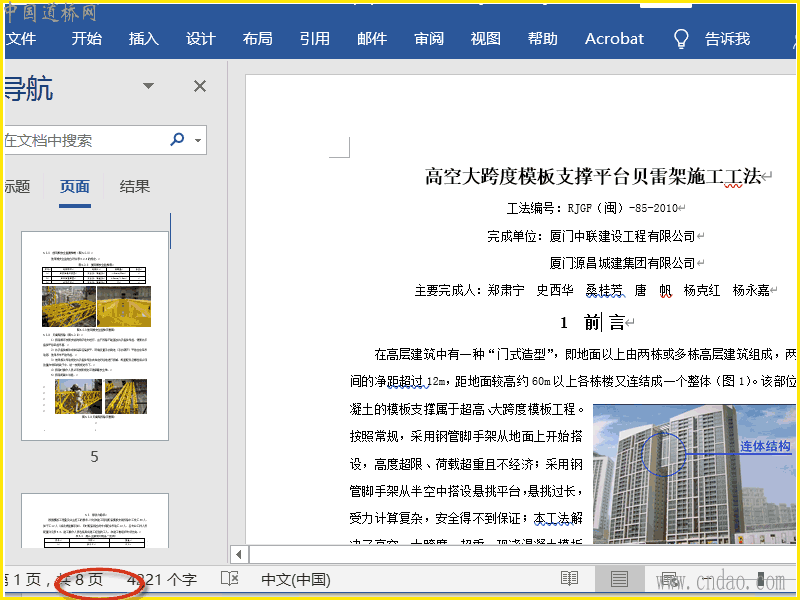The height and width of the screenshot is (600, 800).
Task: Open the 引用 (References) ribbon tab
Action: 314,39
